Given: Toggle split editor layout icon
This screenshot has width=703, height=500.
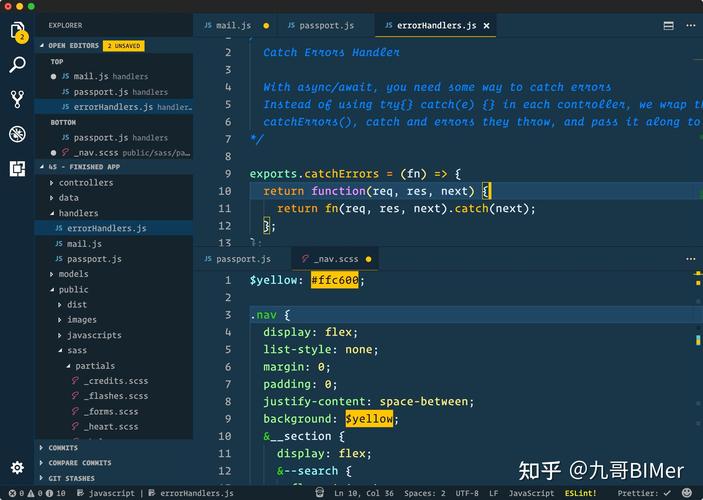Looking at the screenshot, I should tap(668, 26).
